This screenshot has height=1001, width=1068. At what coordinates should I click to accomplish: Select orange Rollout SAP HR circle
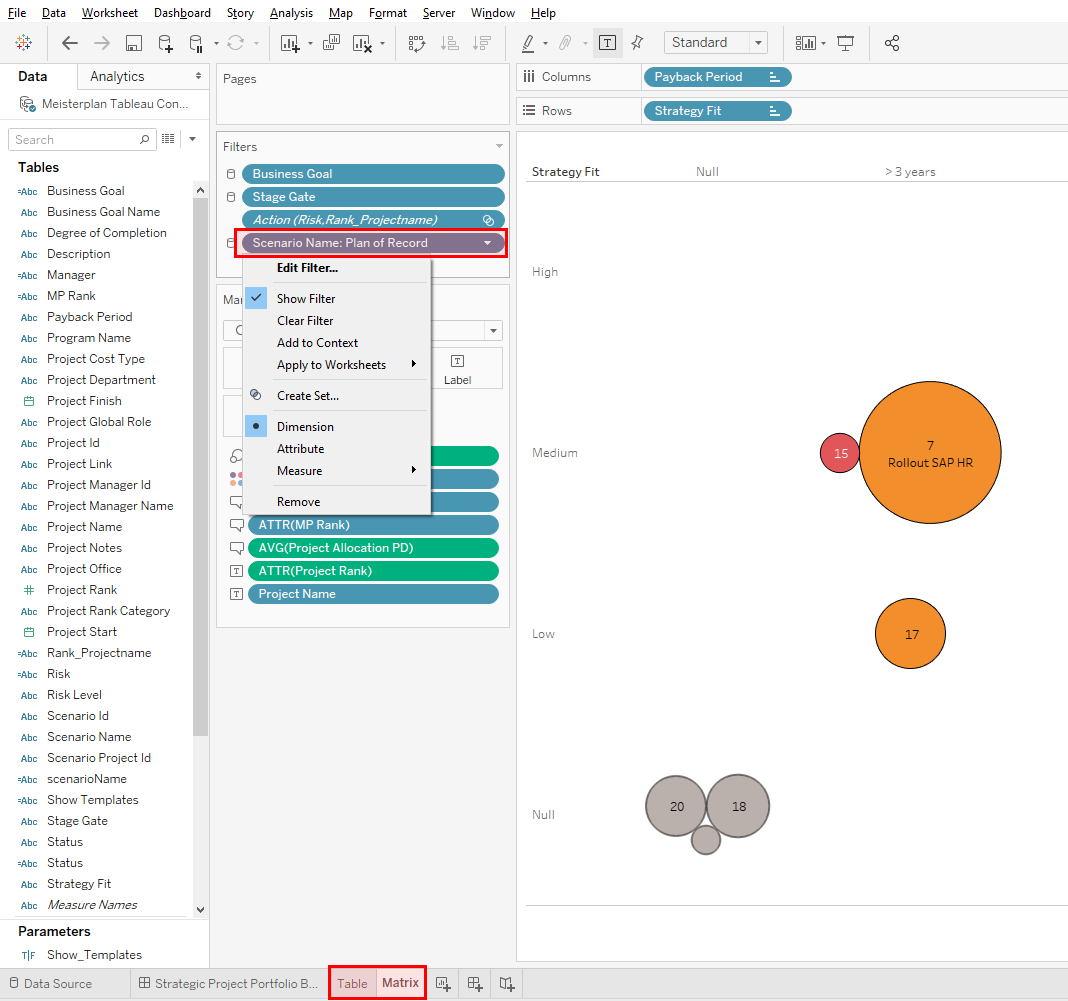930,453
